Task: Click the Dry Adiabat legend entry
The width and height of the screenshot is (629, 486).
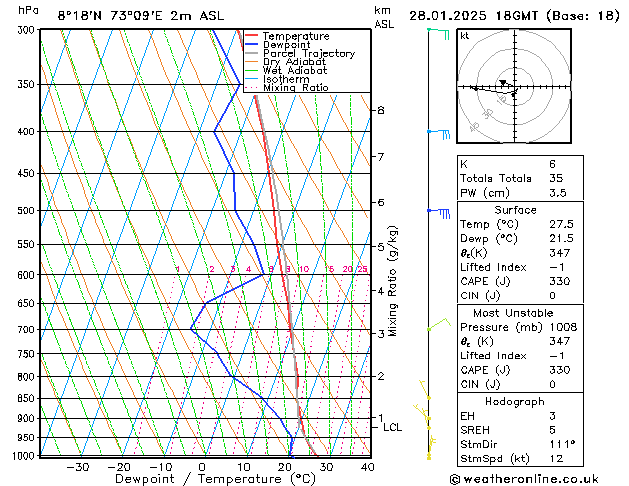Action: 294,62
